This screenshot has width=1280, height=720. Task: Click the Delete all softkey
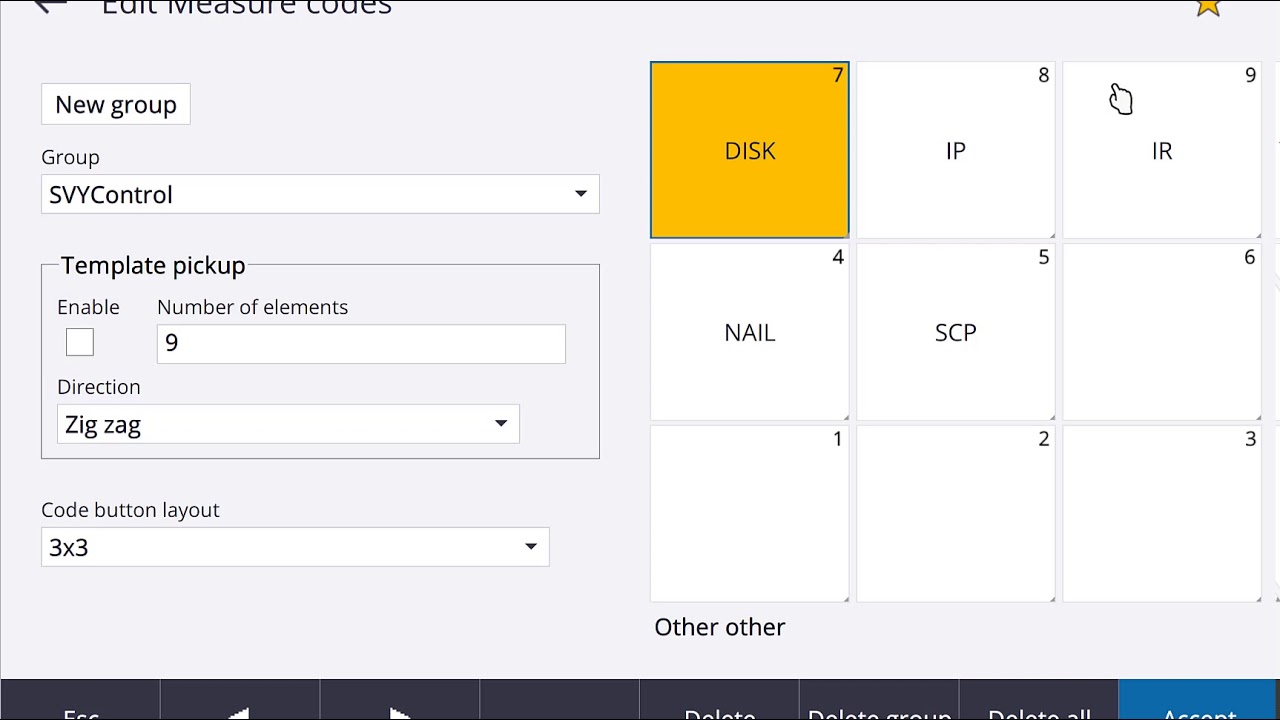[x=1039, y=700]
